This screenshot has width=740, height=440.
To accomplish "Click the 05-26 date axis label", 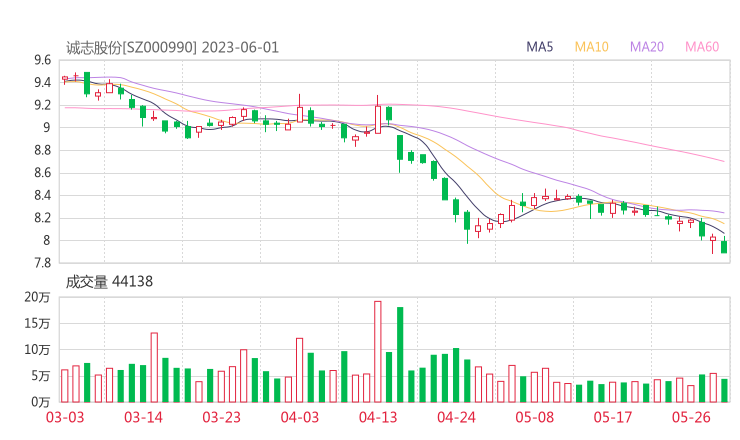I will tap(691, 417).
